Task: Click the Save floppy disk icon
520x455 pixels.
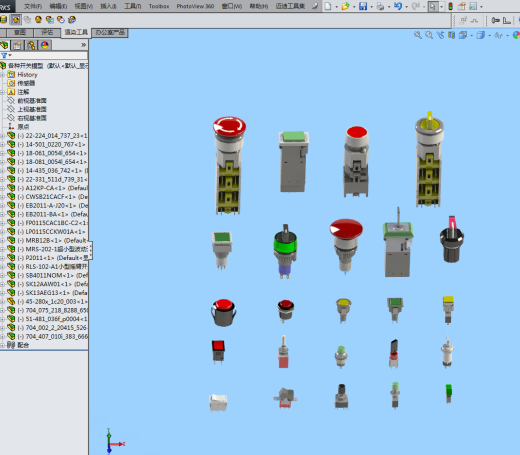Action: coord(363,6)
